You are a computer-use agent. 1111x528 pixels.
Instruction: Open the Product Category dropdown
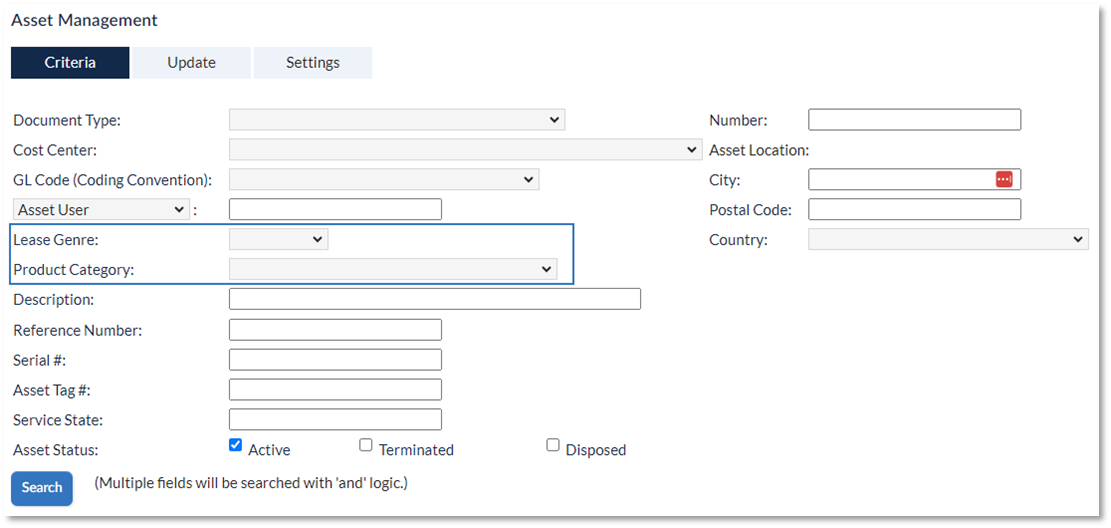click(x=393, y=269)
